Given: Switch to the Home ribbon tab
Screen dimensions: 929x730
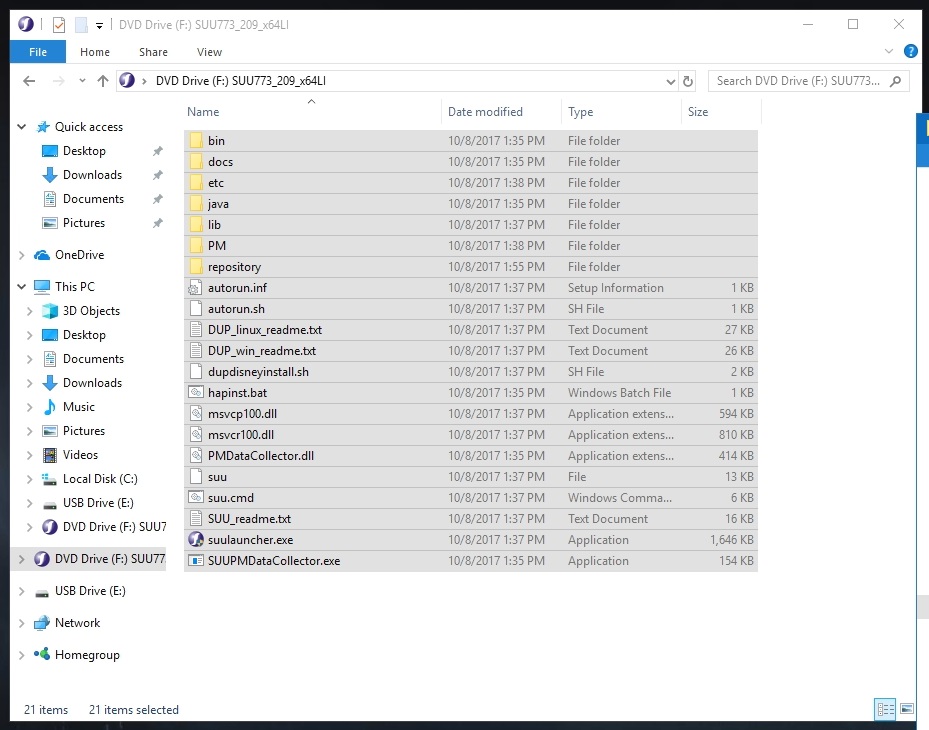Looking at the screenshot, I should (x=95, y=52).
